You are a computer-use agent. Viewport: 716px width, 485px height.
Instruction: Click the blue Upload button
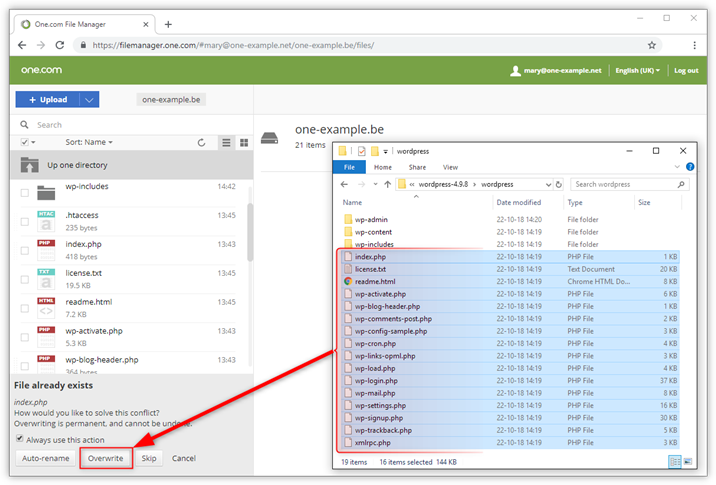[48, 100]
